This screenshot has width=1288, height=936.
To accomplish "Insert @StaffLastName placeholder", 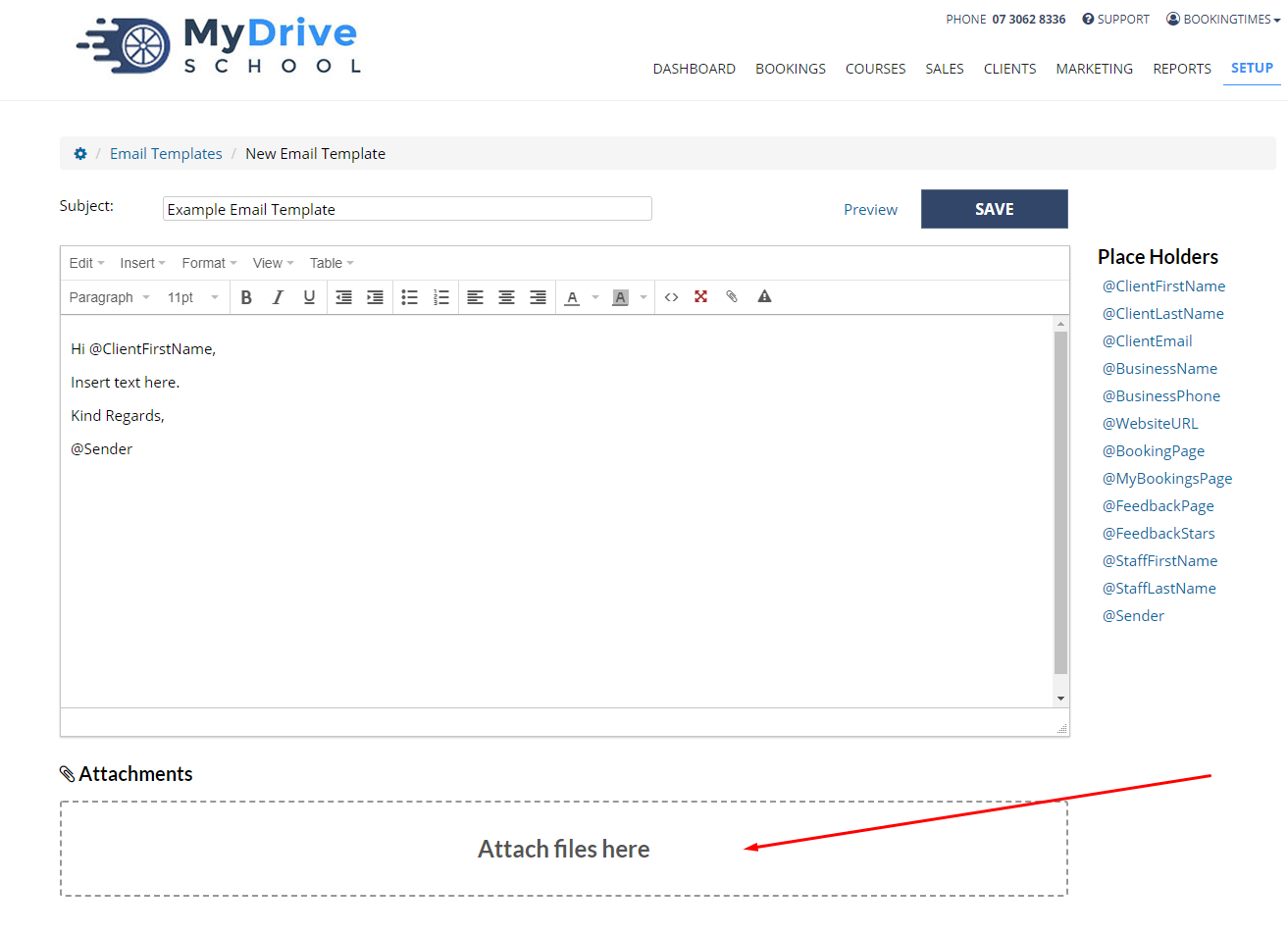I will click(x=1159, y=589).
